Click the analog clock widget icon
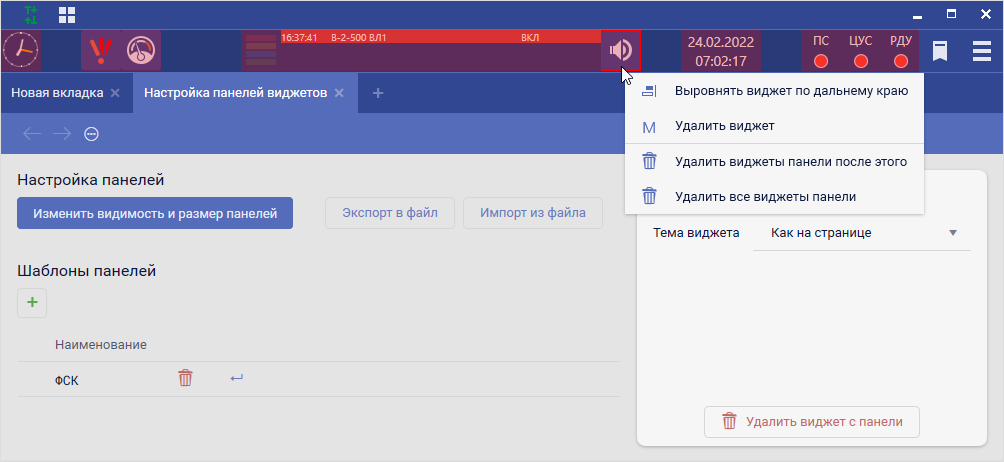 [x=19, y=50]
